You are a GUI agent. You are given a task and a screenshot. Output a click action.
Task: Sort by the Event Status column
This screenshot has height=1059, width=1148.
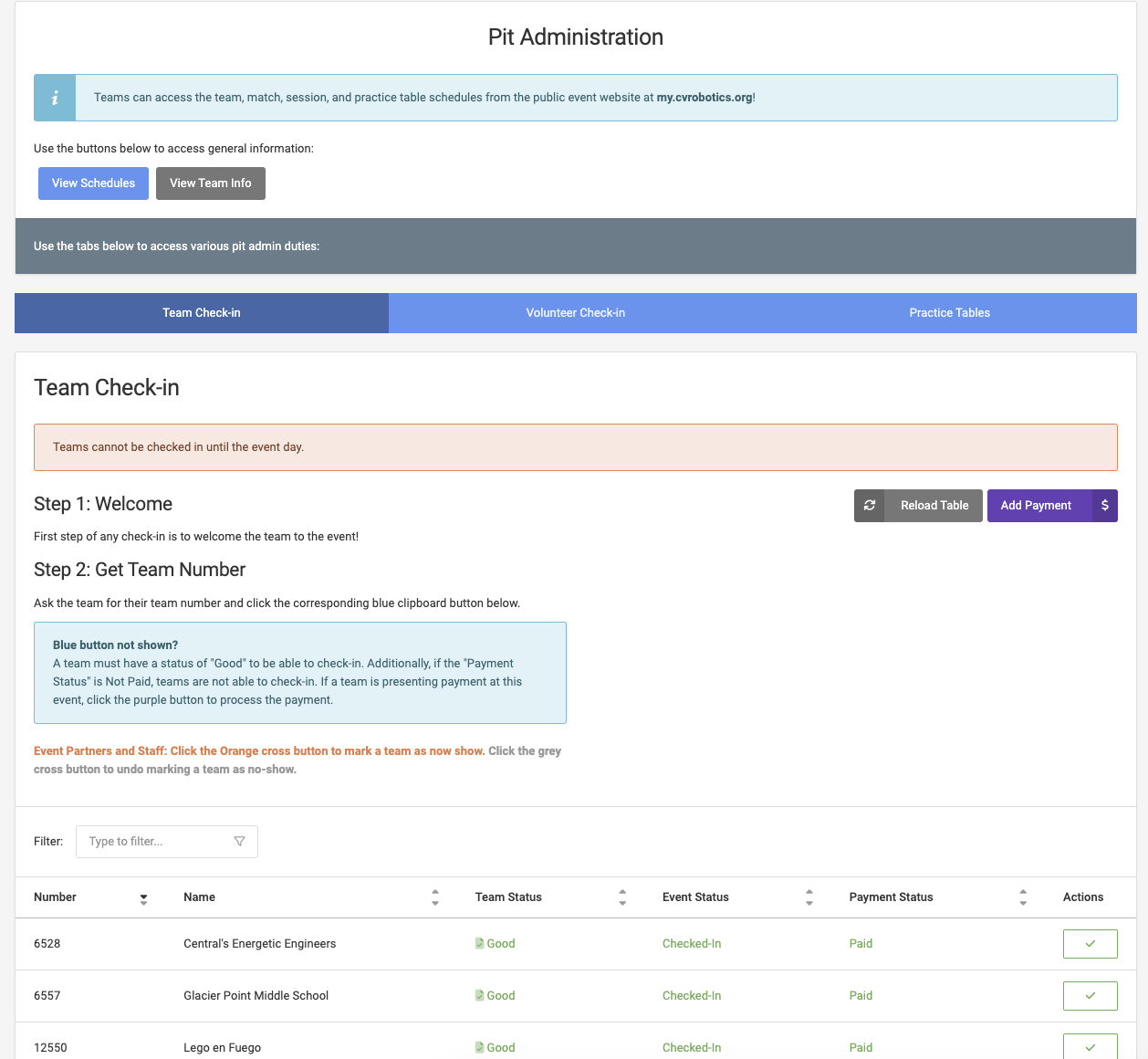809,898
